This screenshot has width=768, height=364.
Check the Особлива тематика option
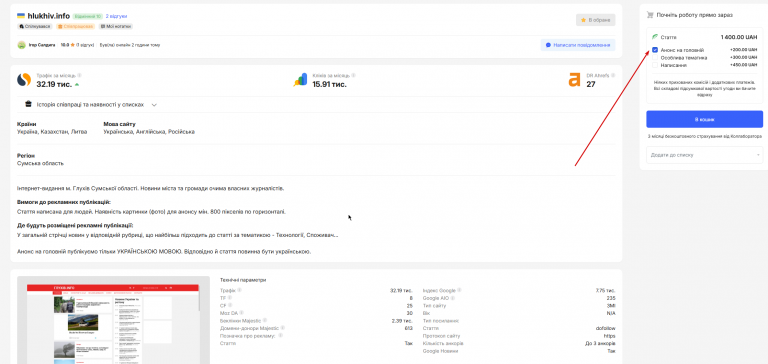(x=655, y=57)
